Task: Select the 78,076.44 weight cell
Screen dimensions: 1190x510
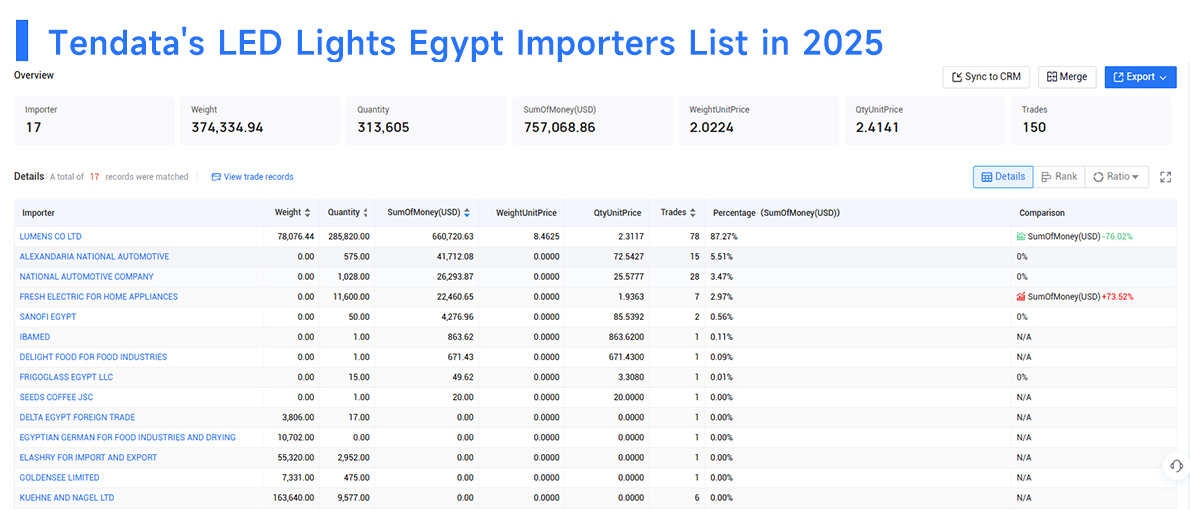Action: 291,237
